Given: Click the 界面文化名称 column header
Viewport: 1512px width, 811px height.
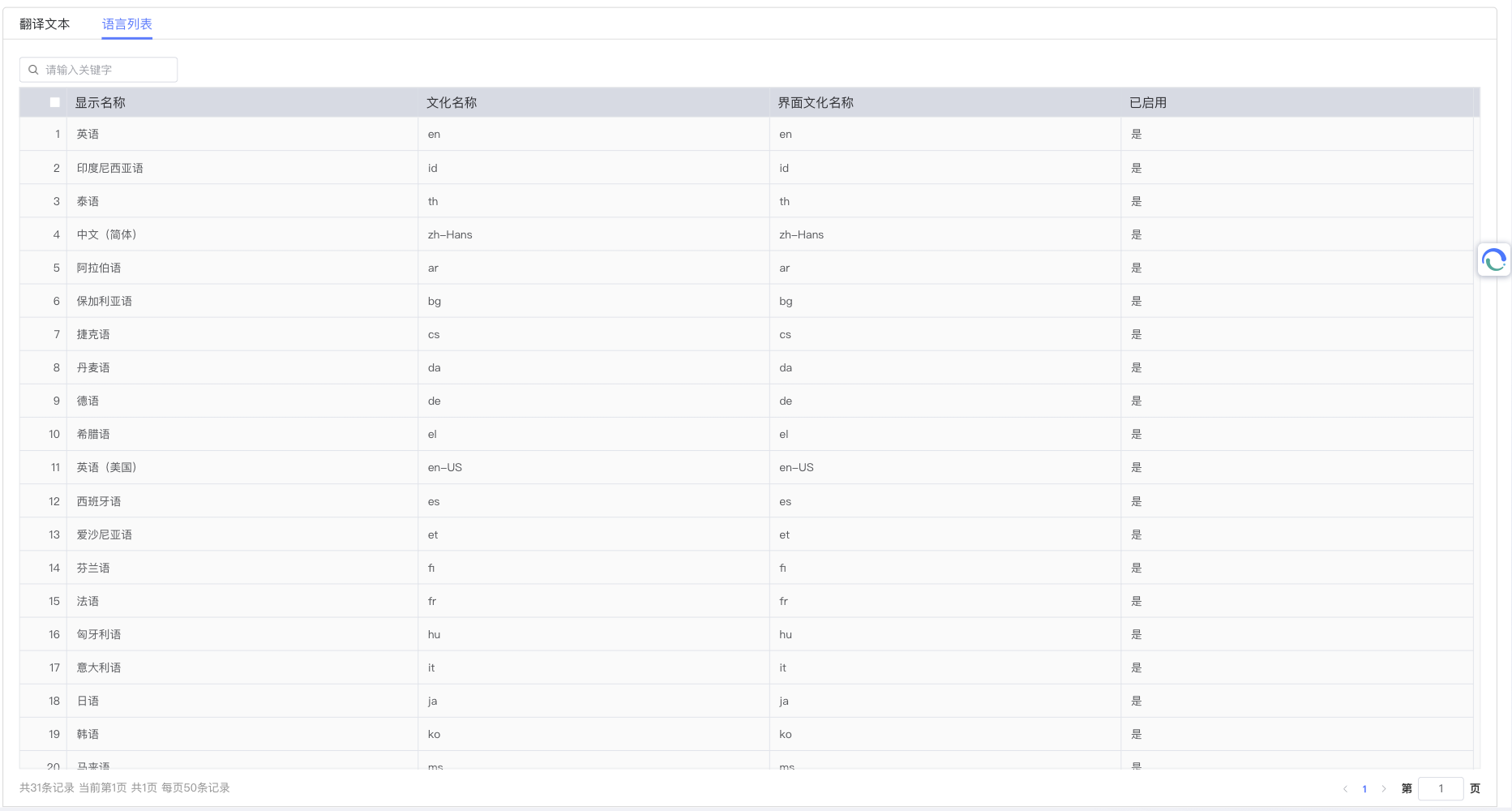Looking at the screenshot, I should tap(816, 102).
